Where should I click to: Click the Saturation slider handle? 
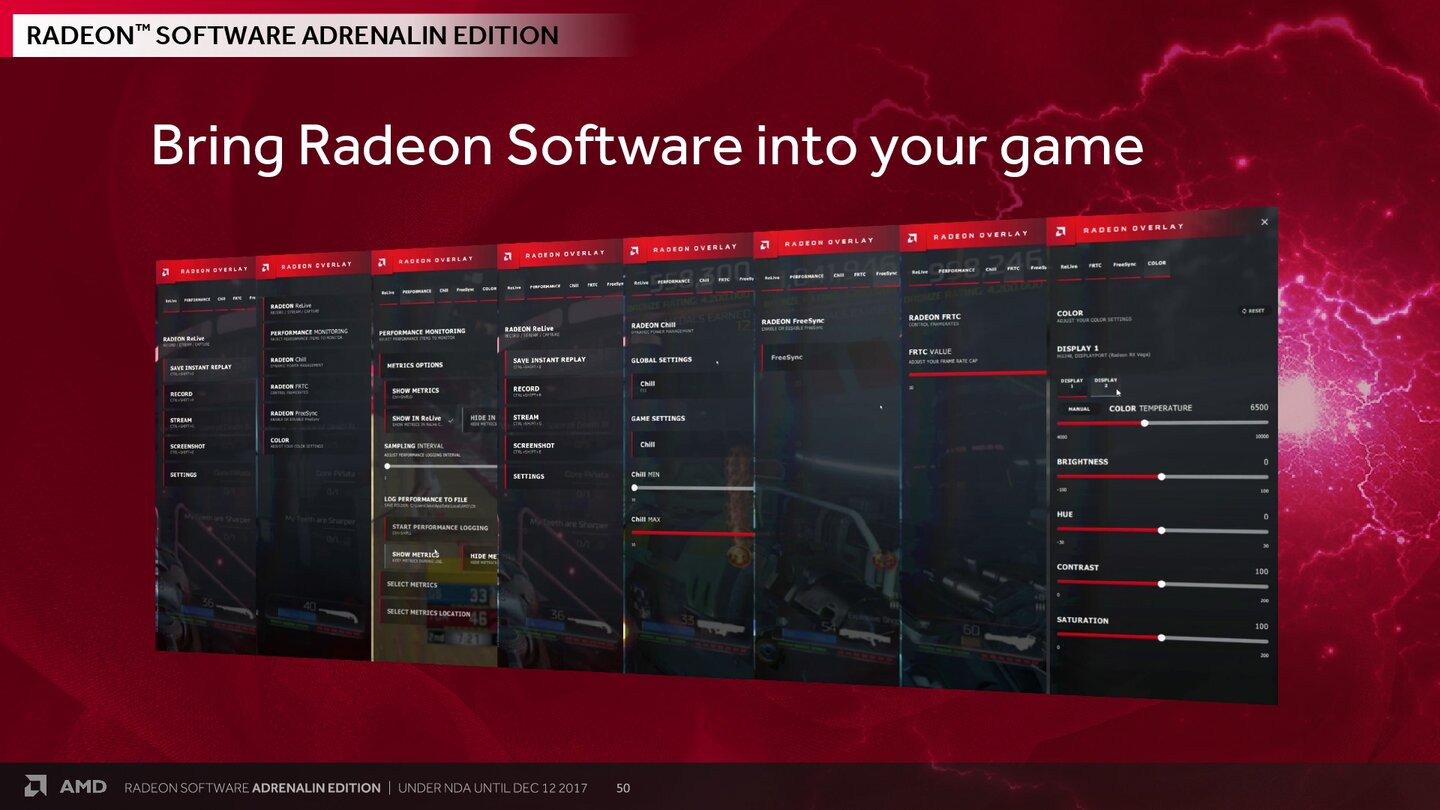point(1161,637)
